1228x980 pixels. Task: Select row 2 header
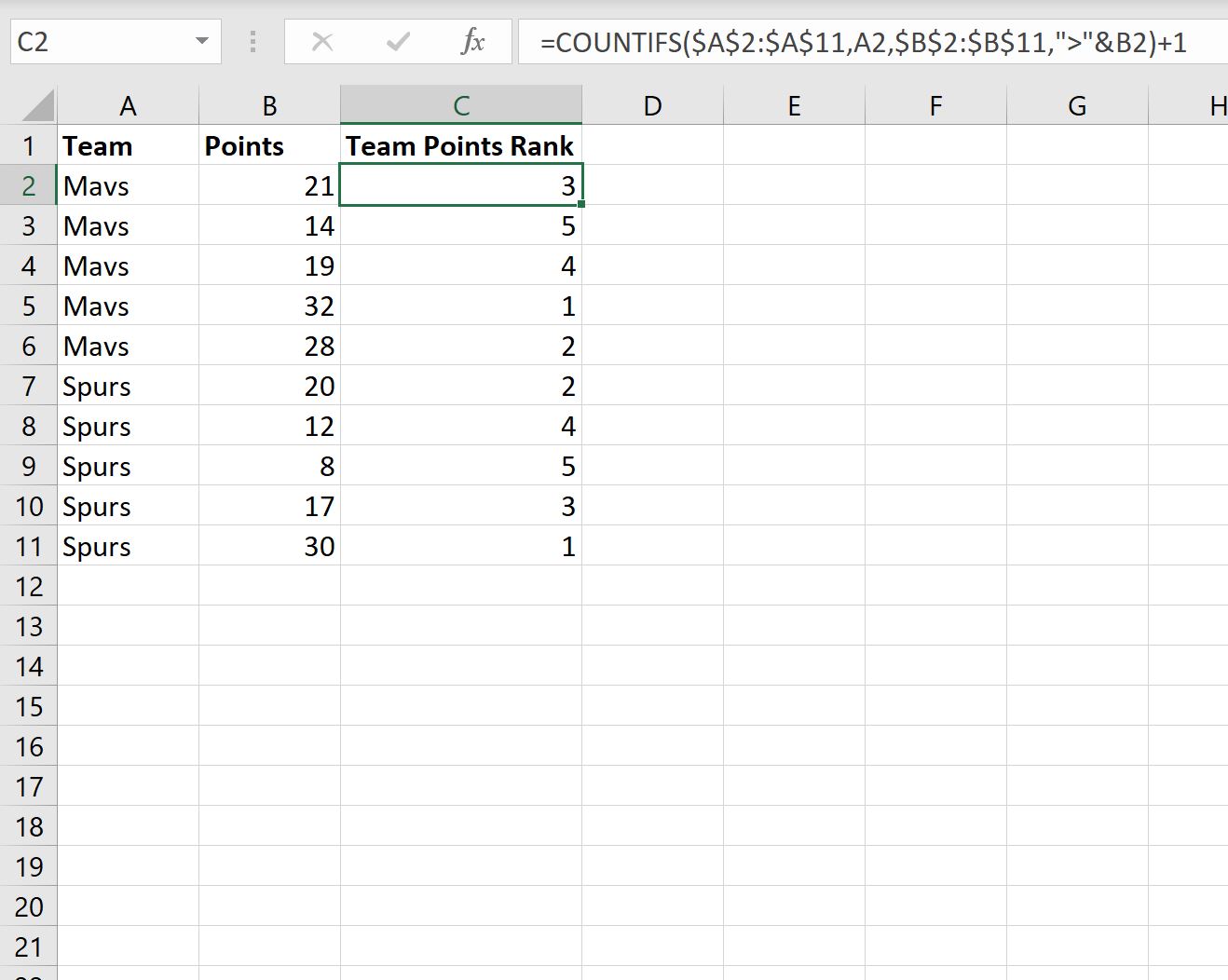(29, 185)
